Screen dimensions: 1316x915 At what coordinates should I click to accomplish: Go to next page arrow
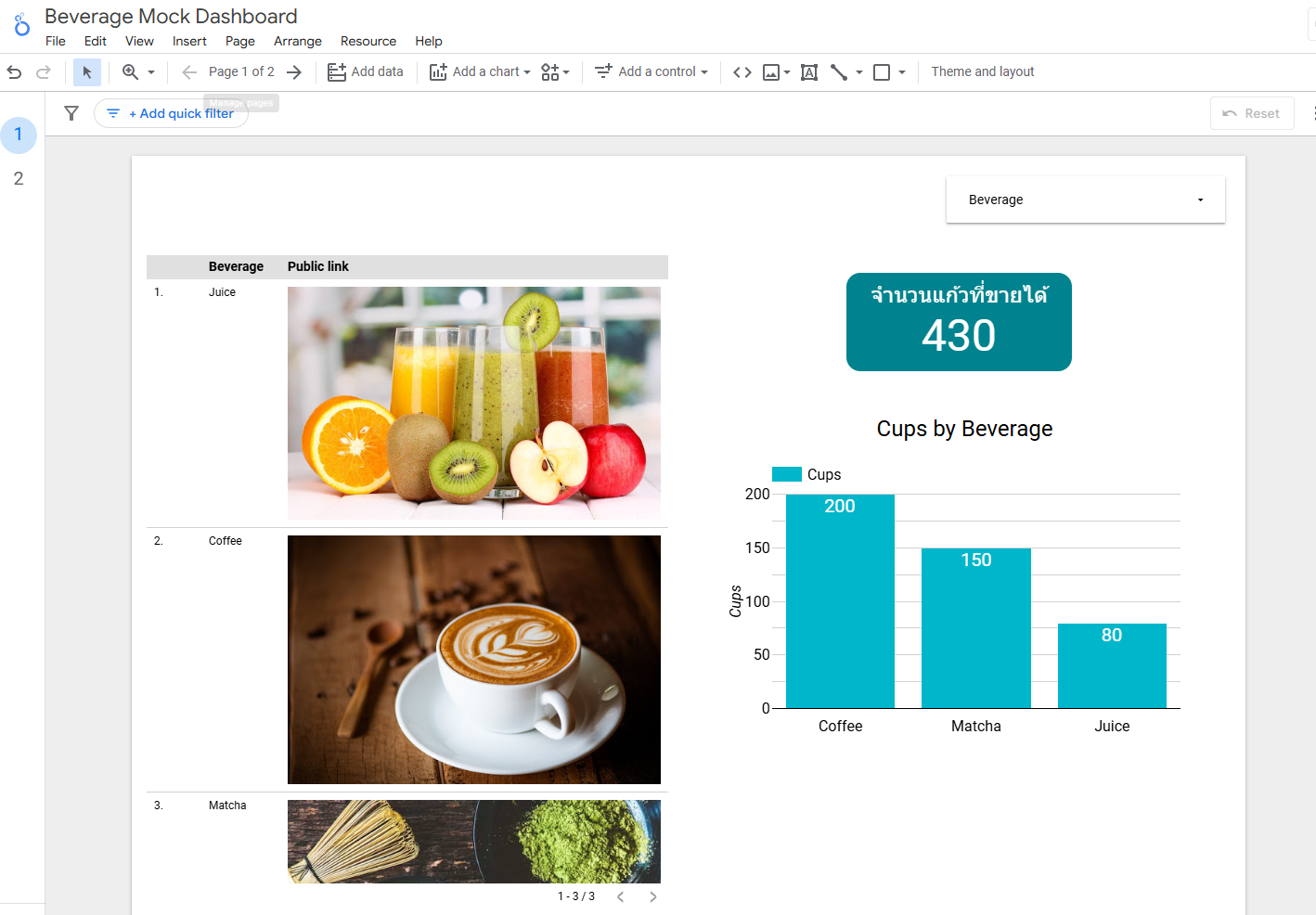pos(294,72)
